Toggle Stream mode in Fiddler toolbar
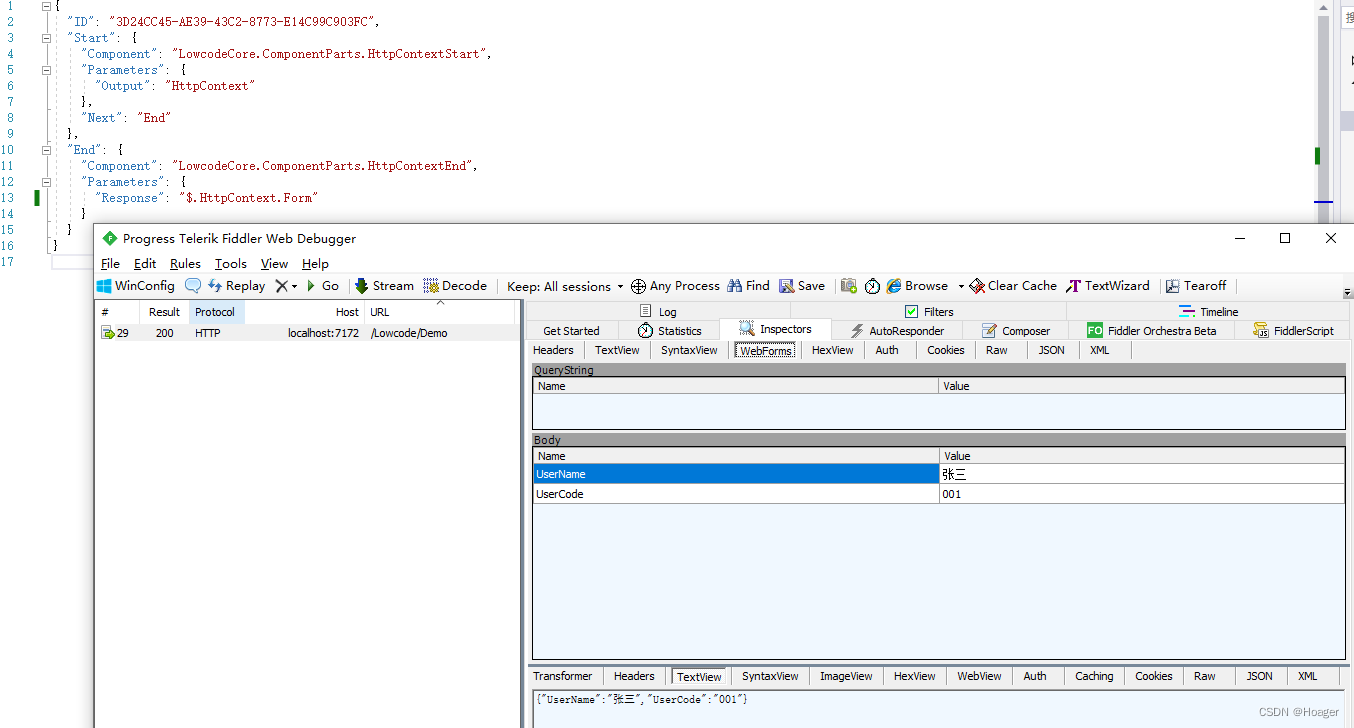The height and width of the screenshot is (728, 1354). 384,286
